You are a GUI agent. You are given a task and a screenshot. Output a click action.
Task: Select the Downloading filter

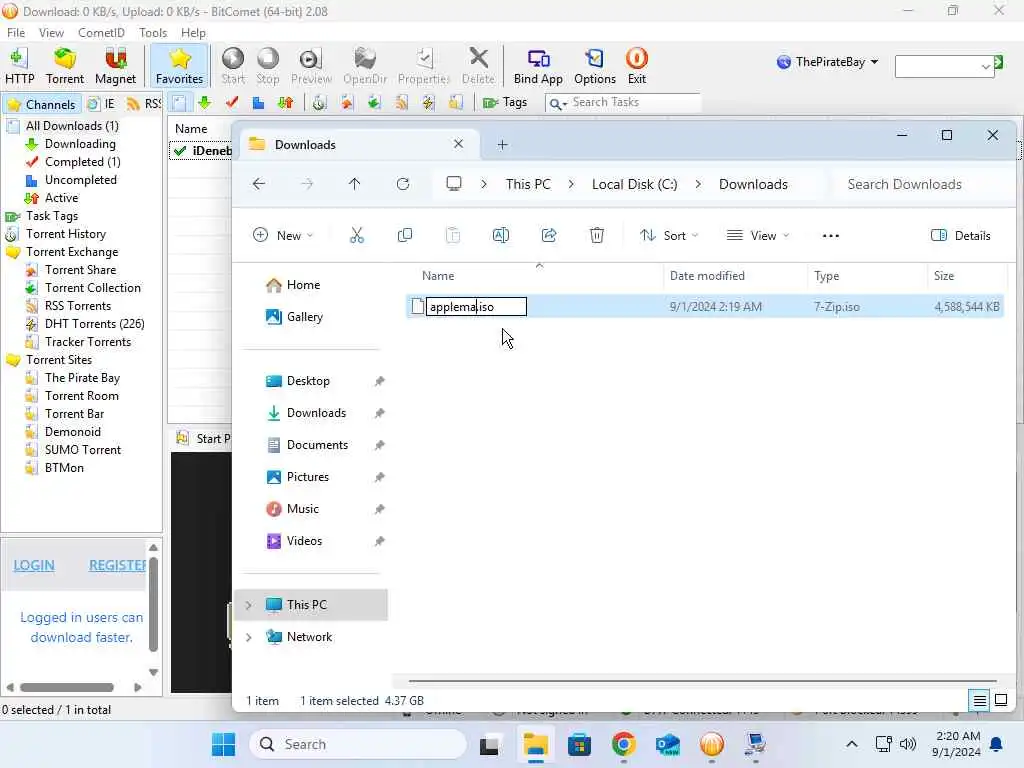(80, 144)
